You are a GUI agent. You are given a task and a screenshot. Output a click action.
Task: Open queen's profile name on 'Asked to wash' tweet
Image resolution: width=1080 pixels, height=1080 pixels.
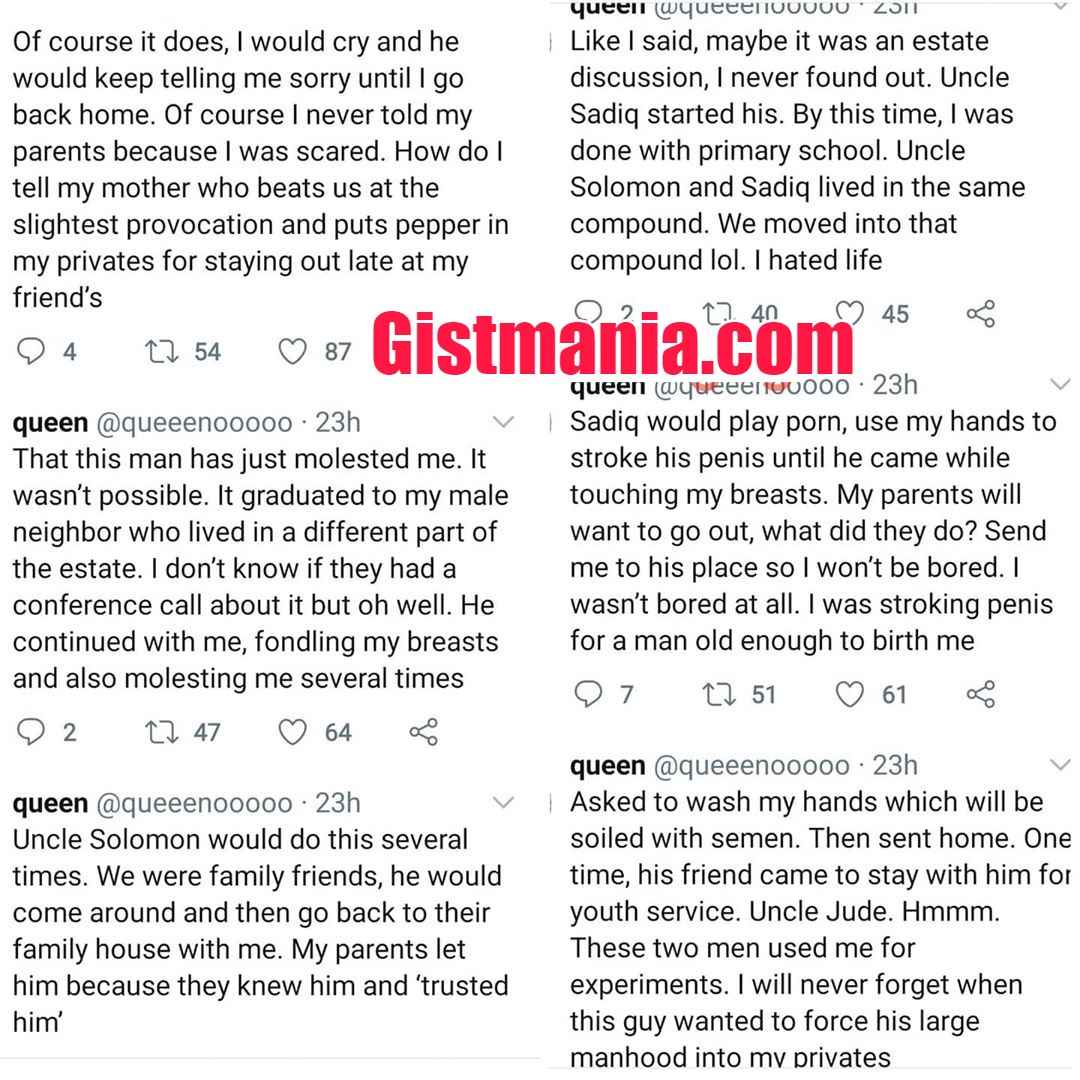coord(608,766)
